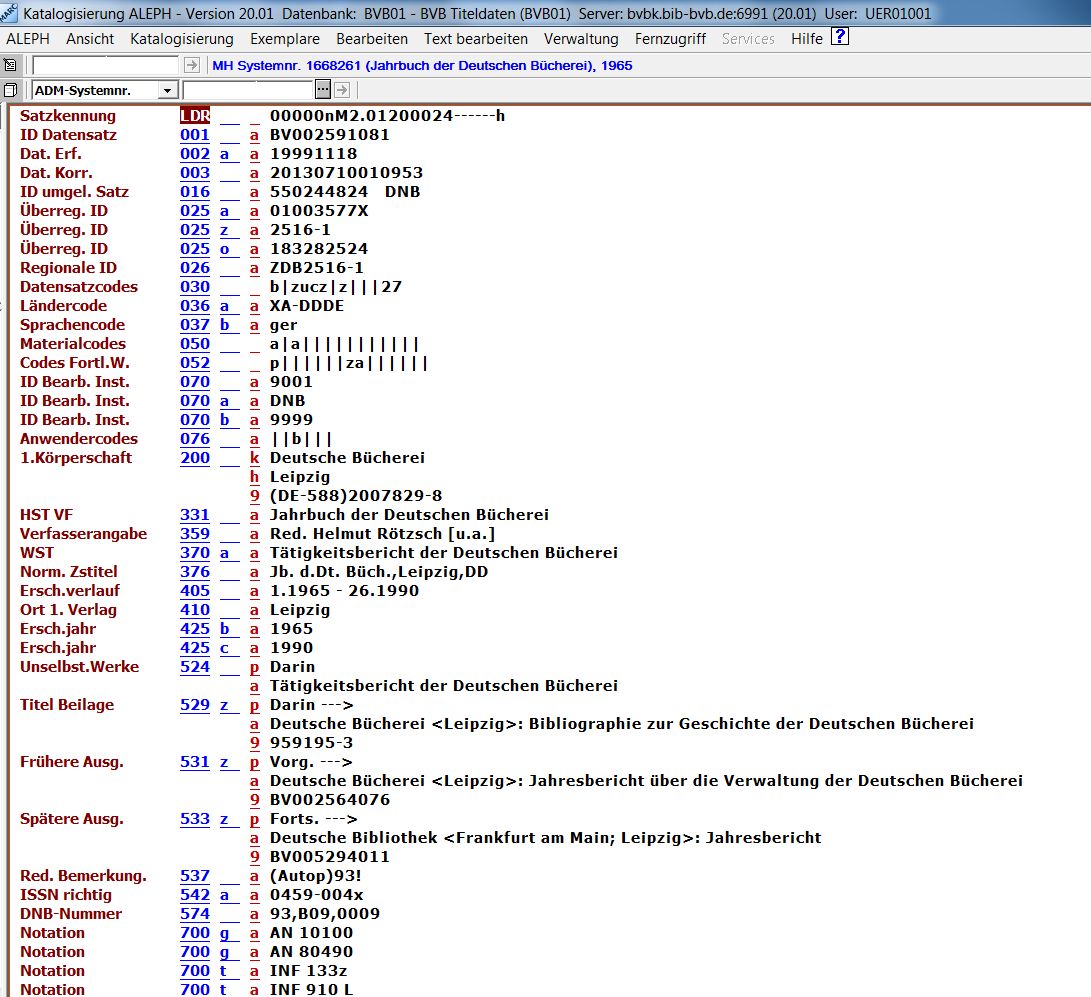Open the Text bearbeiten menu
Viewport: 1091px width, 997px height.
click(475, 39)
